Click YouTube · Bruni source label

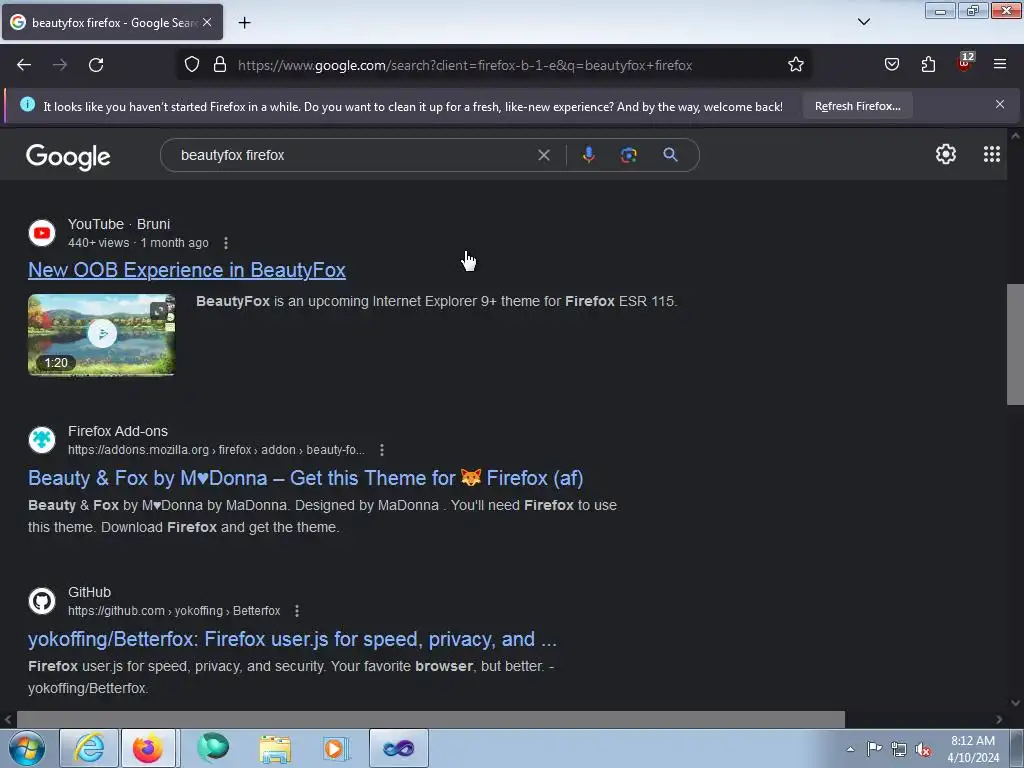pos(119,224)
